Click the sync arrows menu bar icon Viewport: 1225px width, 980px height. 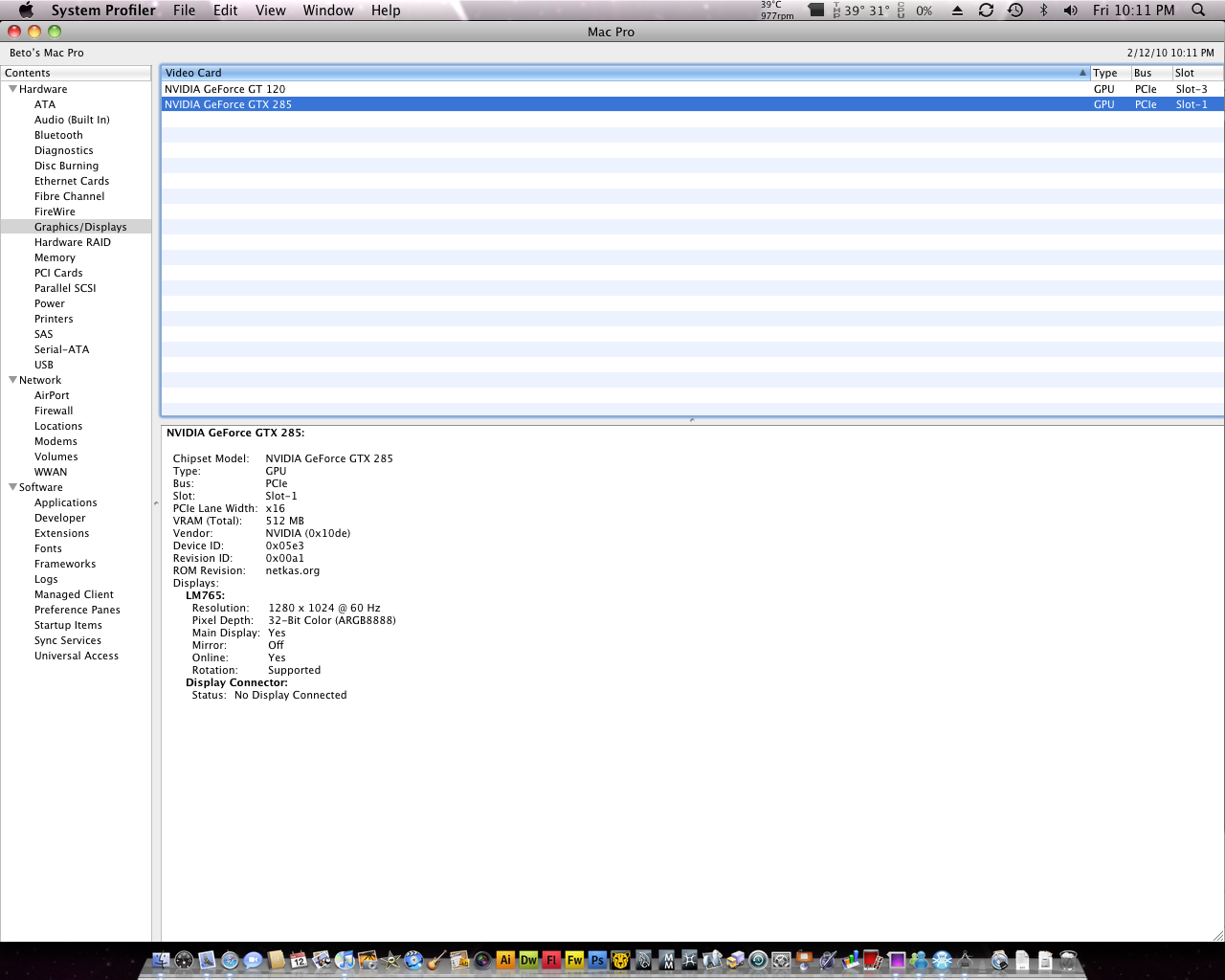(986, 11)
